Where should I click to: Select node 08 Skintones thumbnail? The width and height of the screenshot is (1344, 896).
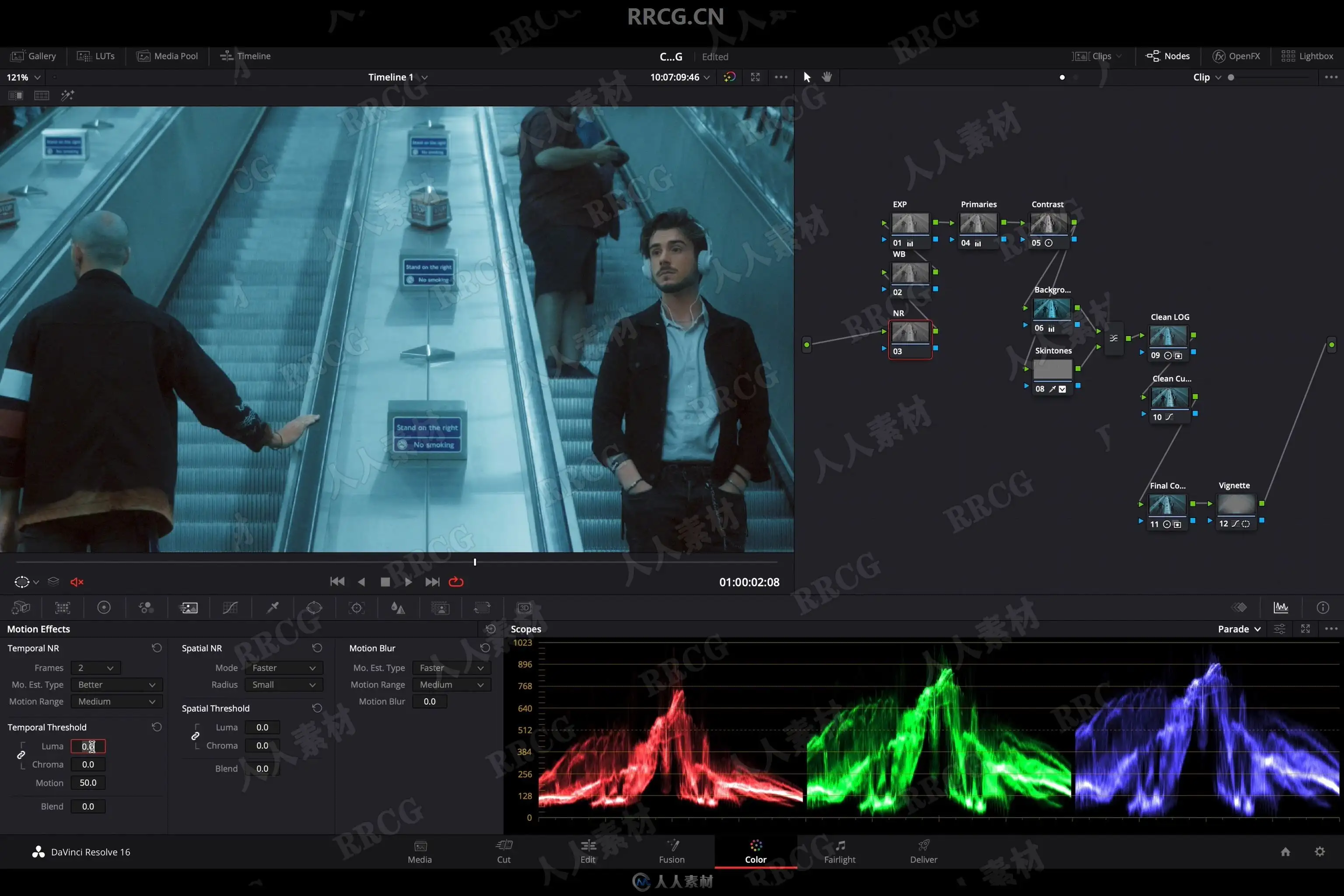pos(1052,369)
